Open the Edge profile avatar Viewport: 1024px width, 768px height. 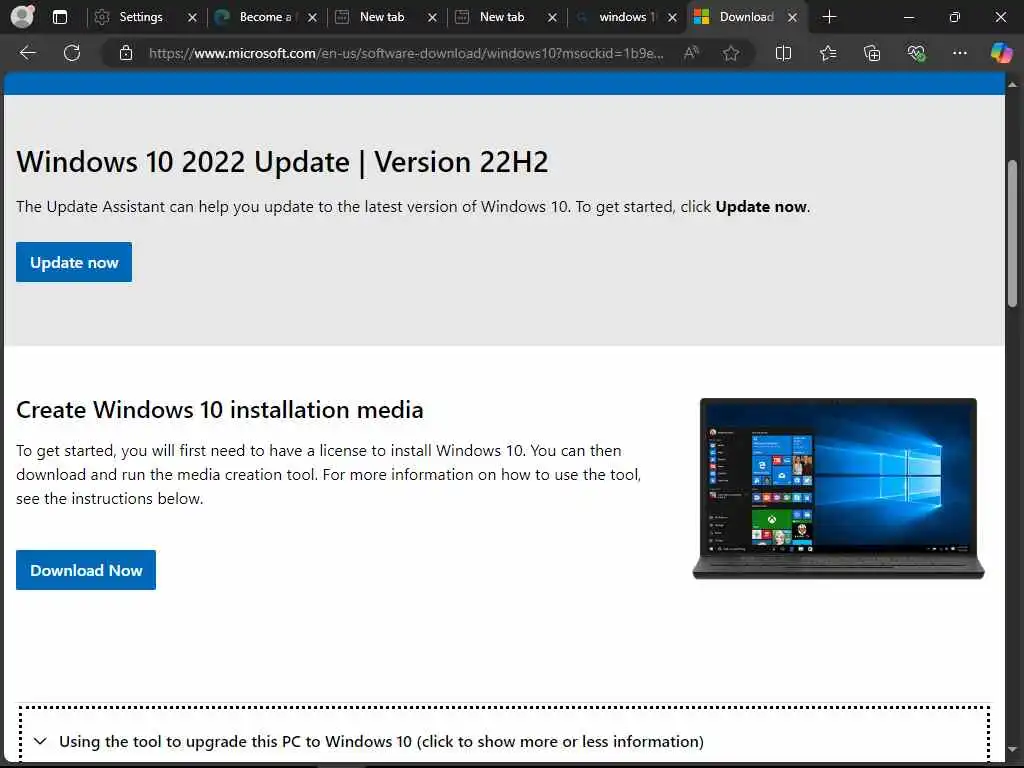[x=22, y=17]
